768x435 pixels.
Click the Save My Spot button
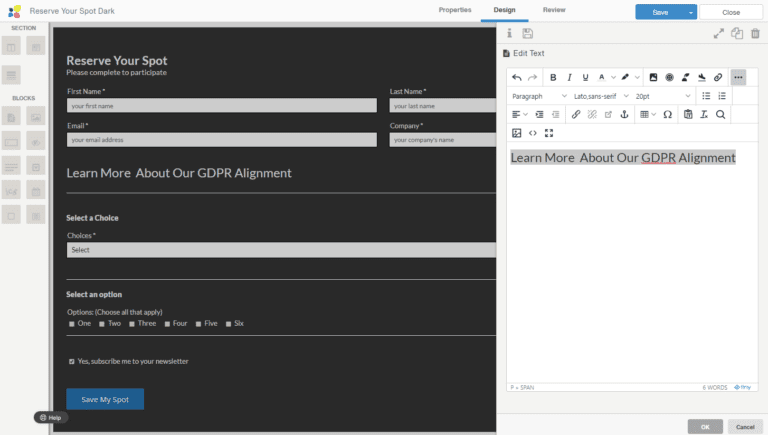tap(105, 399)
